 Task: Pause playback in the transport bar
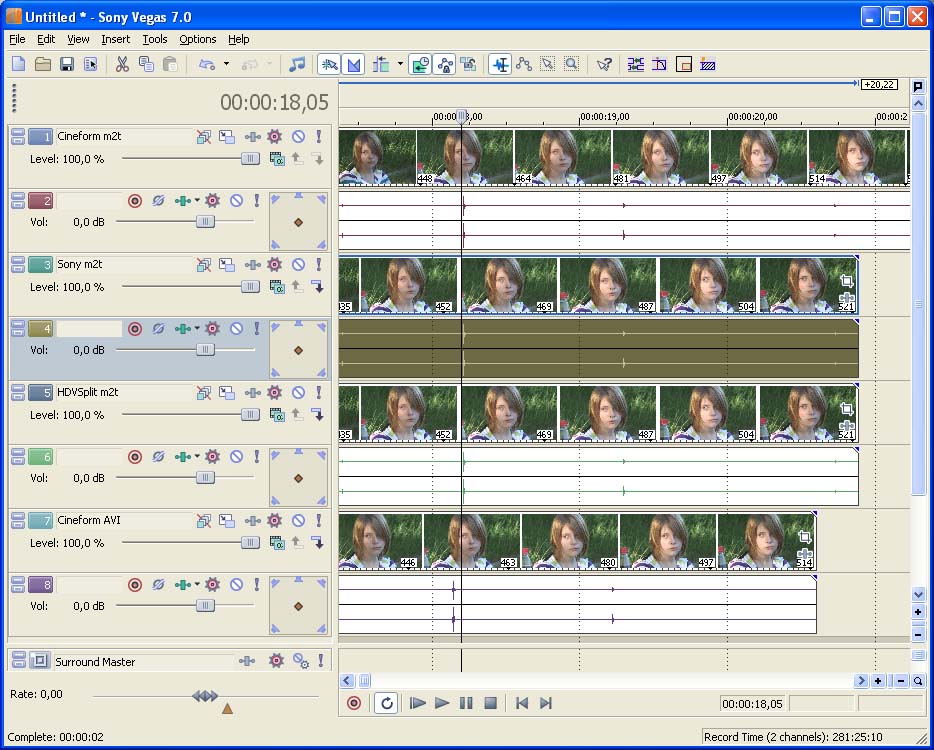(466, 704)
